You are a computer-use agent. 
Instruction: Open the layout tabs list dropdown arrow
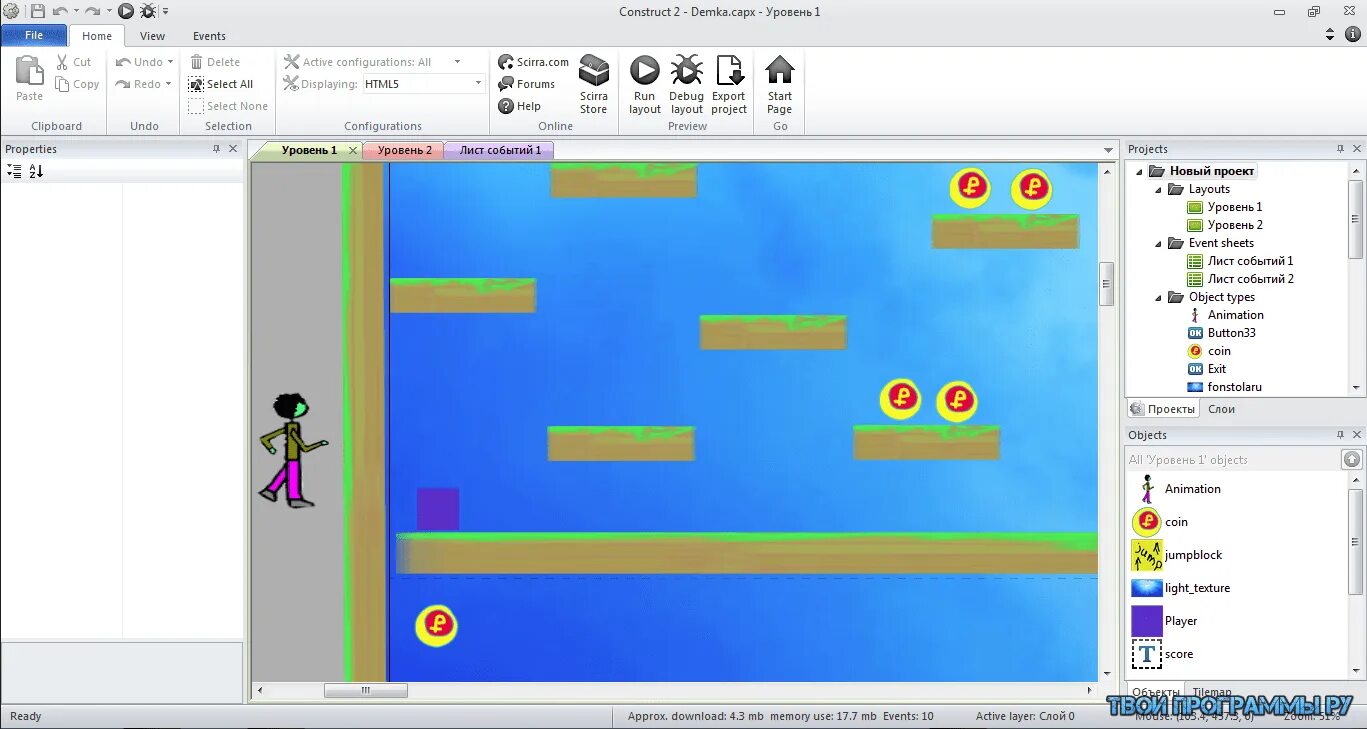click(1108, 151)
